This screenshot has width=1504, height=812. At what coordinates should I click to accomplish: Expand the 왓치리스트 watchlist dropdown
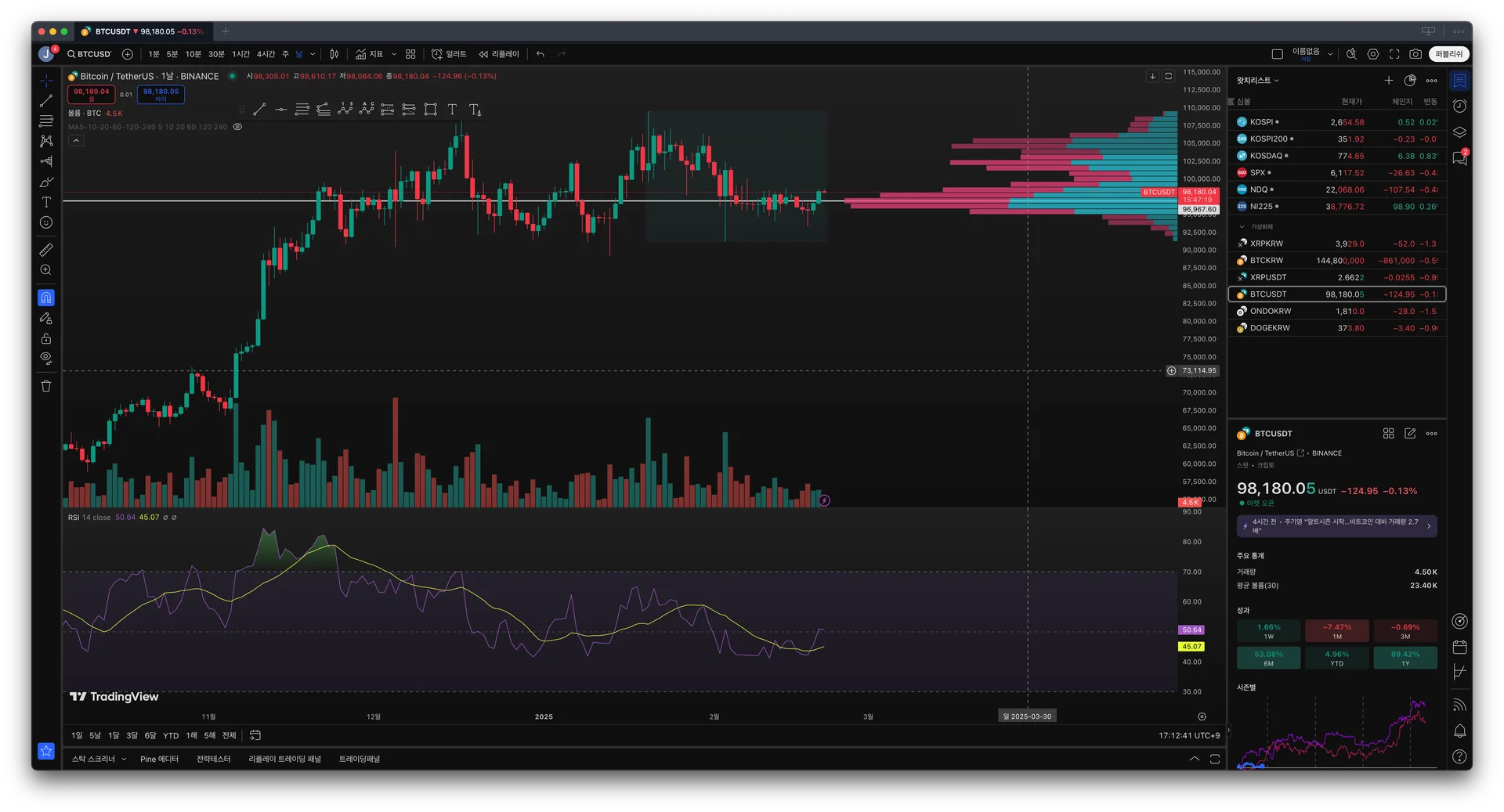pos(1257,81)
